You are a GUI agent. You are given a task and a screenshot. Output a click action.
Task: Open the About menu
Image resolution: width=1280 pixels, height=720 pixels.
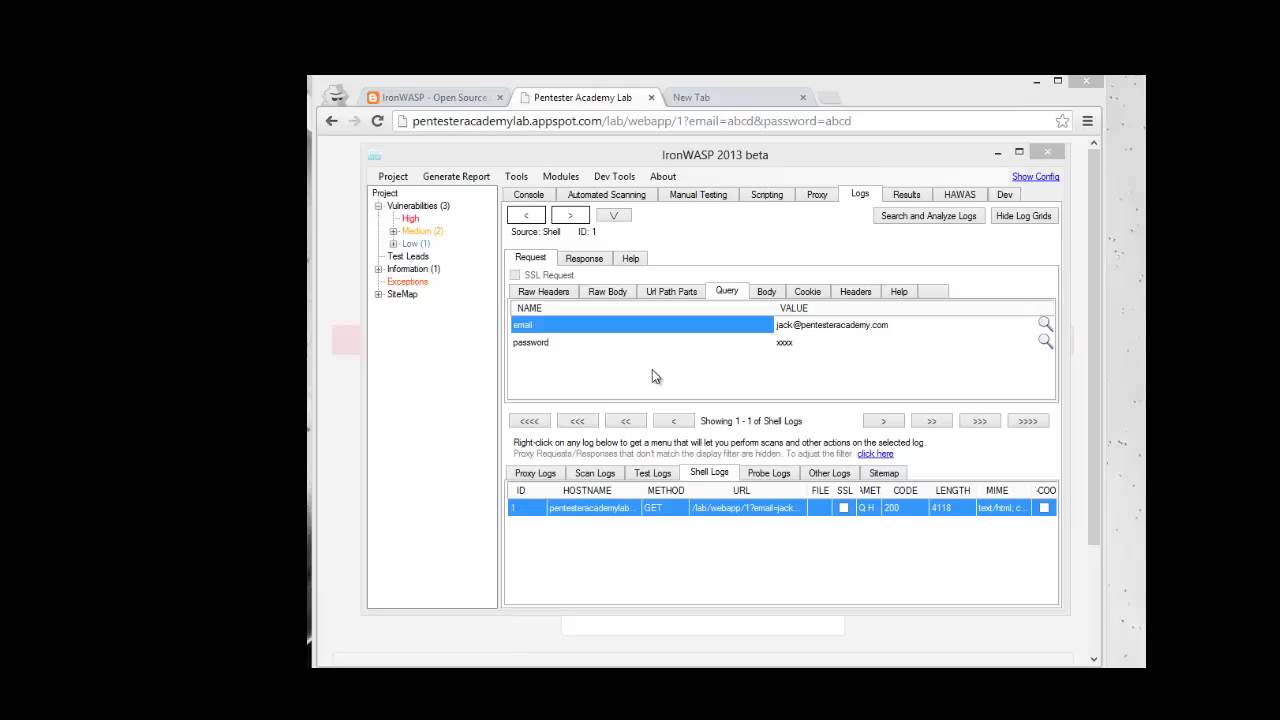[663, 177]
